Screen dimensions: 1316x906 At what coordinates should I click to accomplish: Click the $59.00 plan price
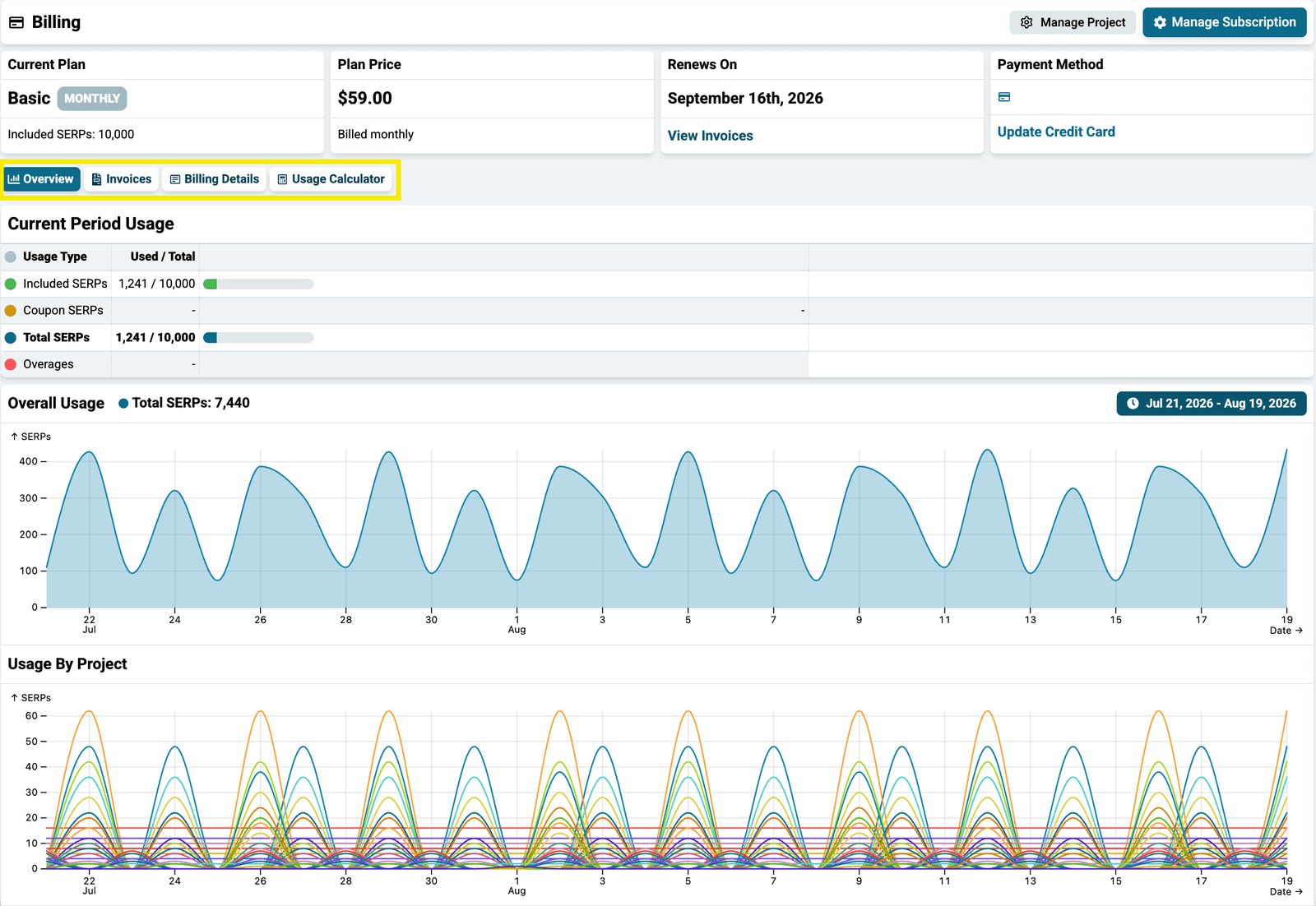365,99
